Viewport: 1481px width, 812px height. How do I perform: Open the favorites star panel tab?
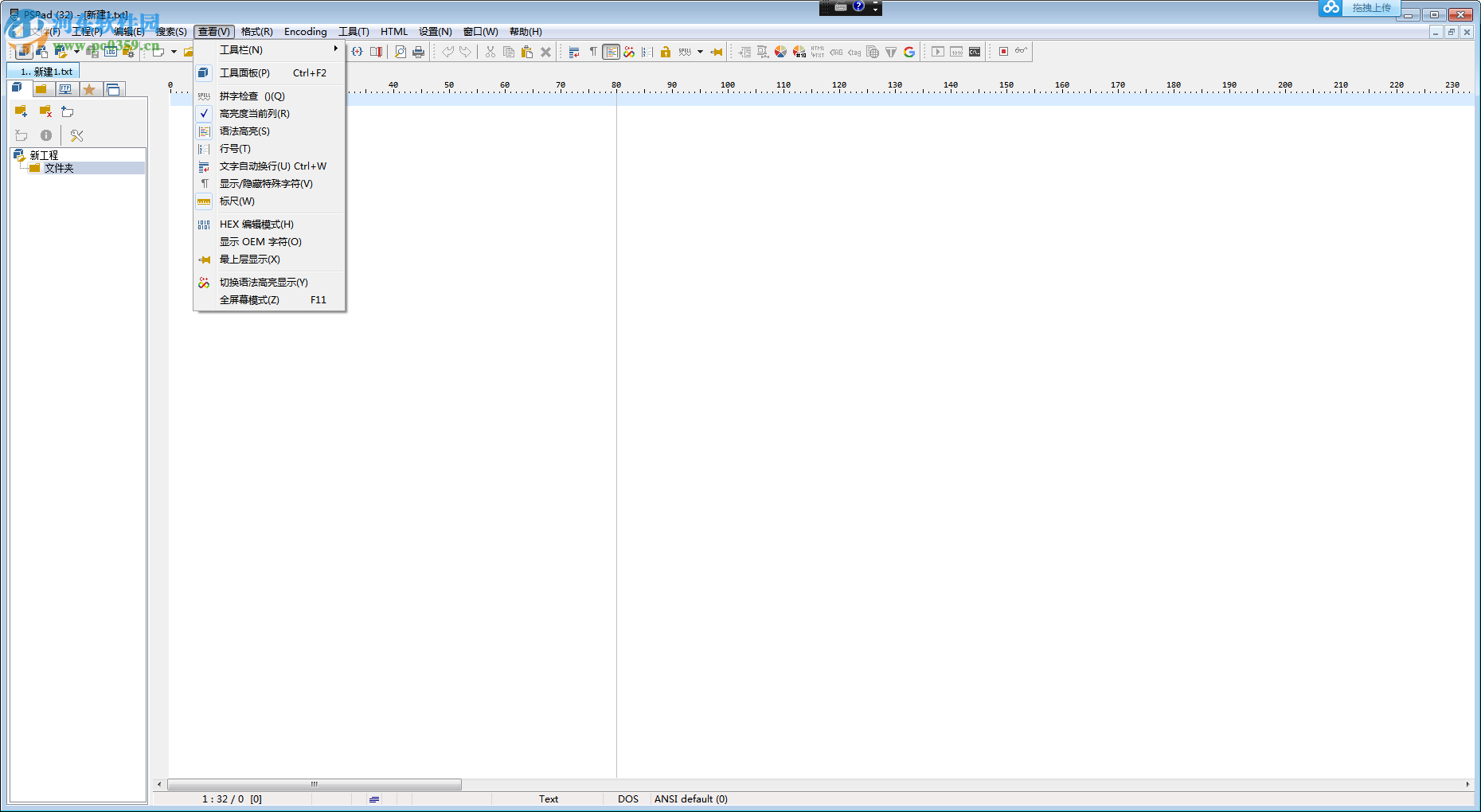[89, 89]
